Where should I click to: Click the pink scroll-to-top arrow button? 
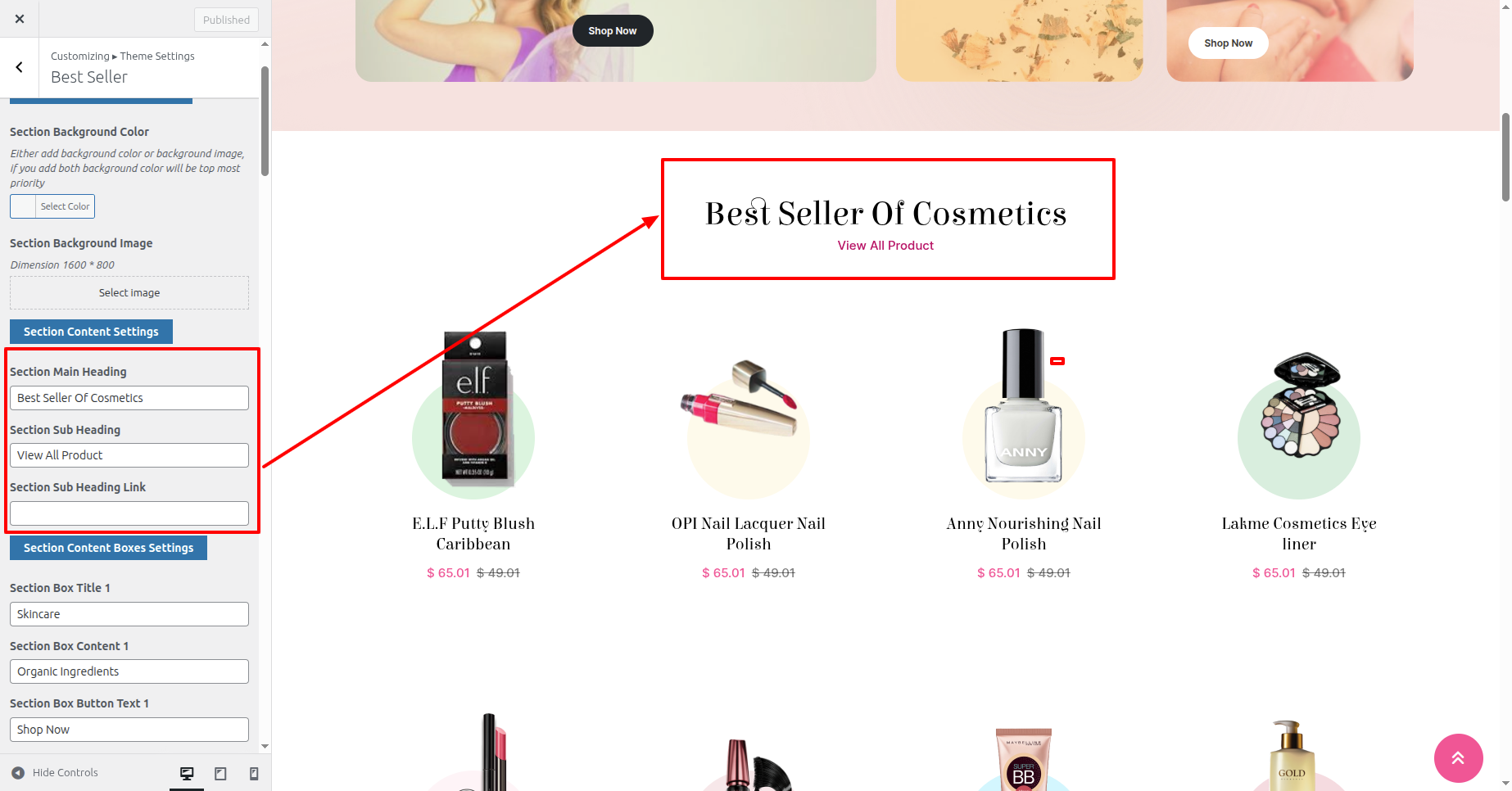click(x=1458, y=758)
